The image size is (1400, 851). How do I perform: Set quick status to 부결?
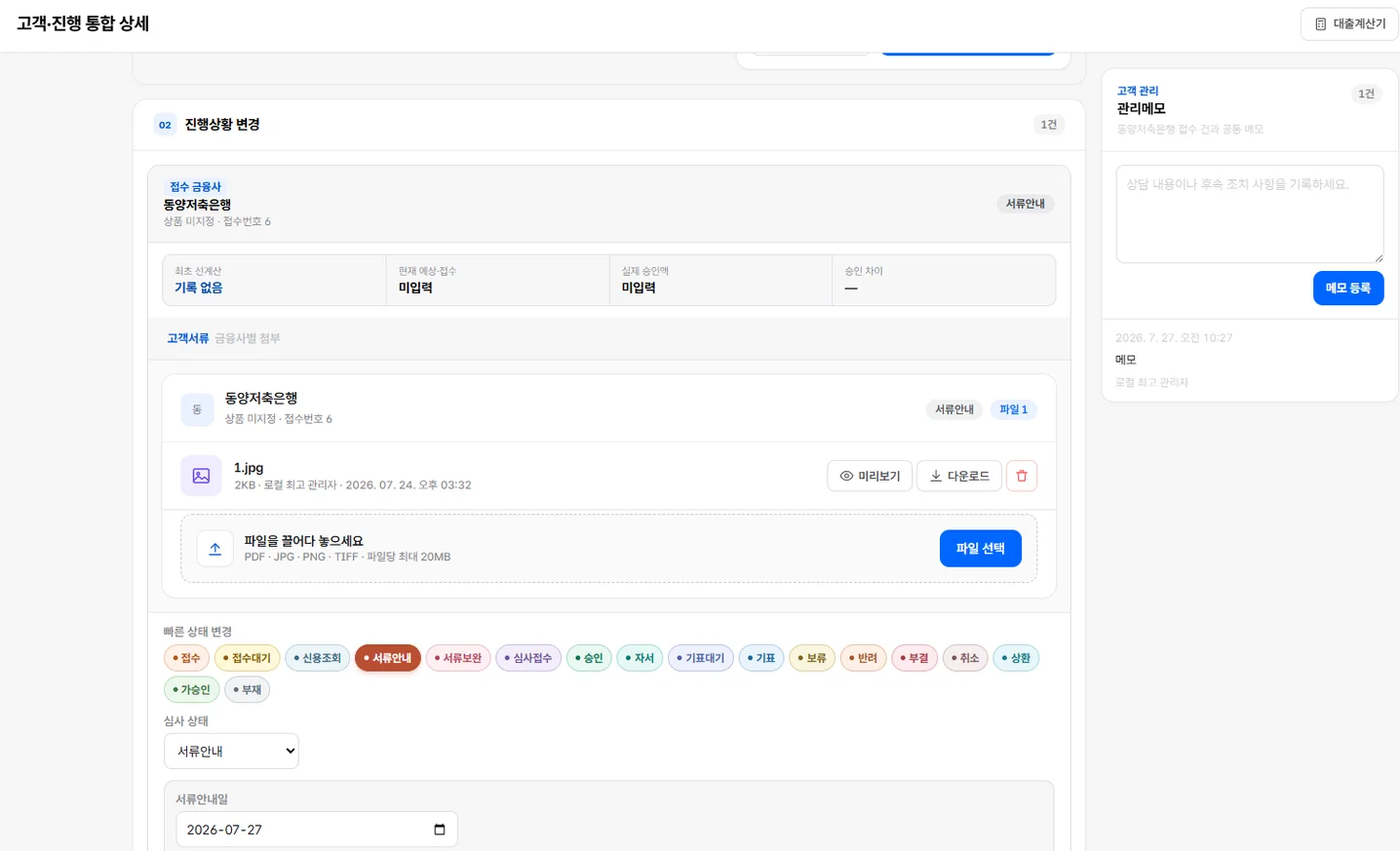coord(914,658)
